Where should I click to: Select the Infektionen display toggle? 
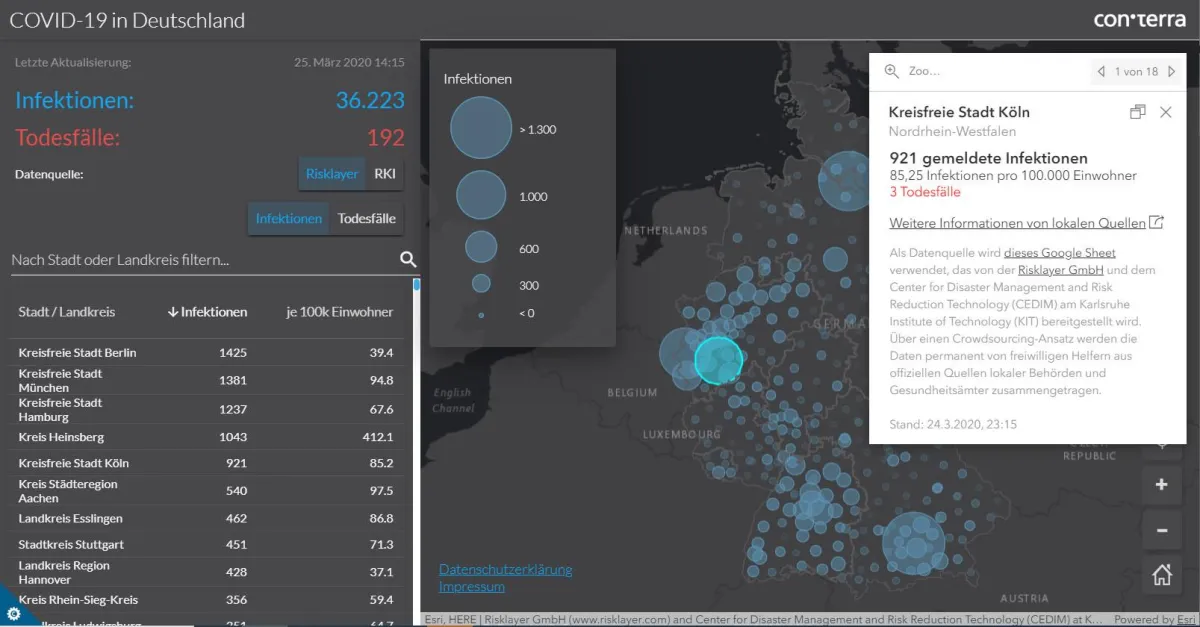click(289, 219)
